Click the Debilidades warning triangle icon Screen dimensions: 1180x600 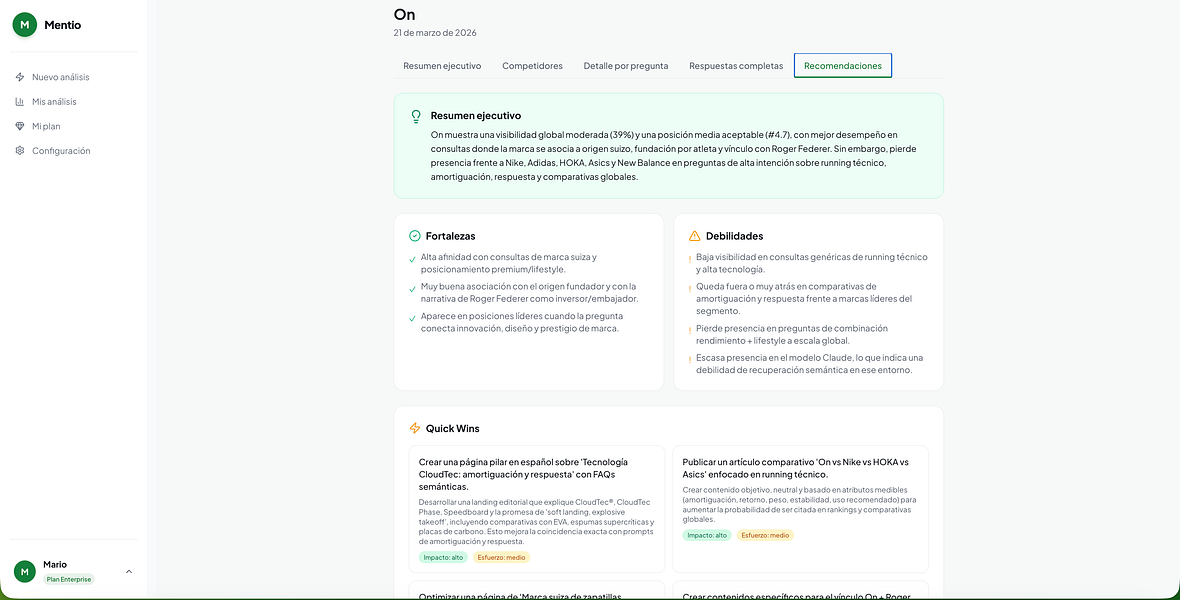tap(695, 236)
